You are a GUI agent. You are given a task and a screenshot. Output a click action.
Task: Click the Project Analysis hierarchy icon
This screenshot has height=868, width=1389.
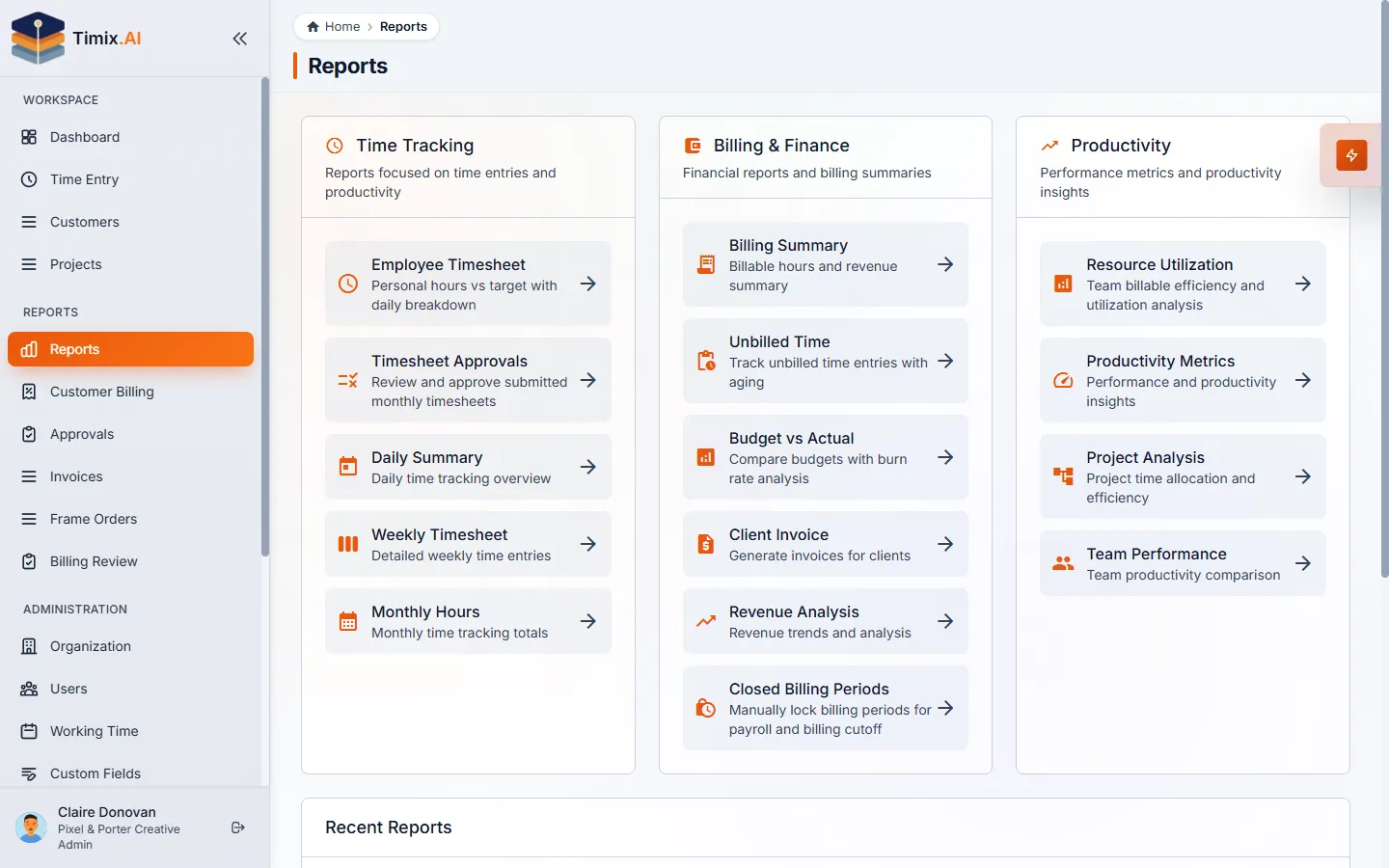[1063, 476]
